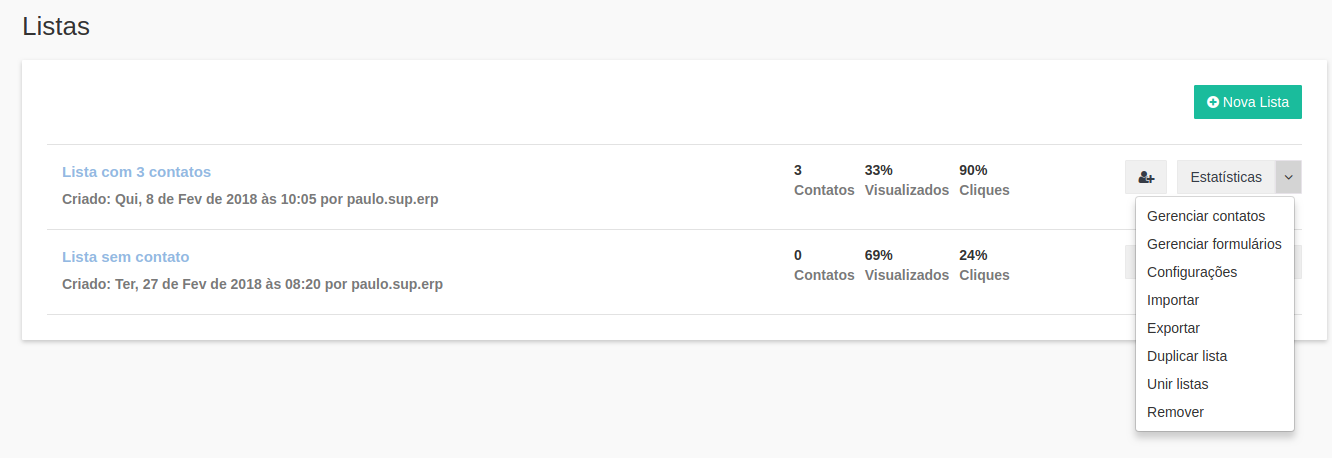Click the 90% Cliques statistic
The width and height of the screenshot is (1332, 458).
click(984, 180)
